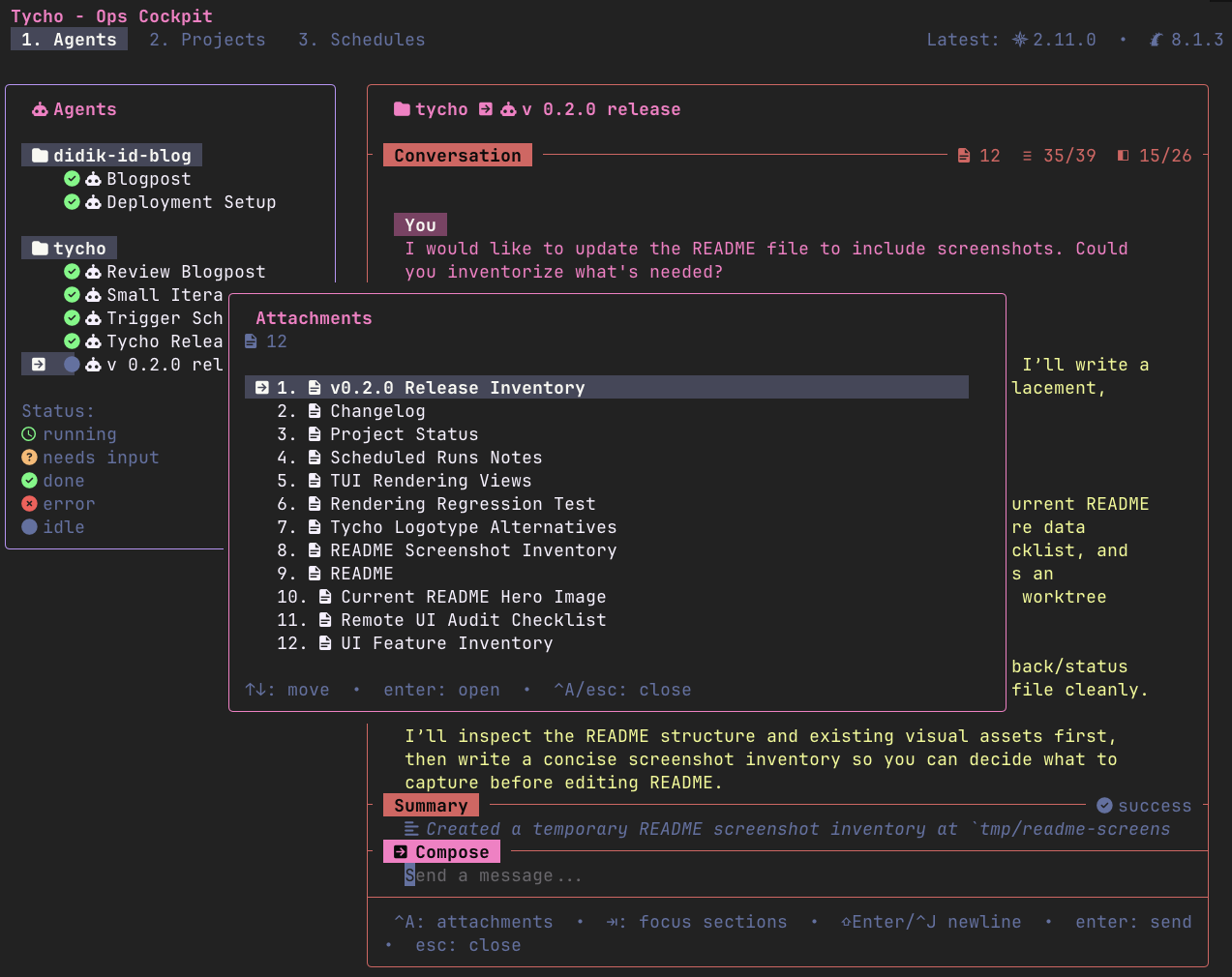The height and width of the screenshot is (977, 1232).
Task: Click the version star icon beside 2.11.0
Action: click(x=1020, y=40)
